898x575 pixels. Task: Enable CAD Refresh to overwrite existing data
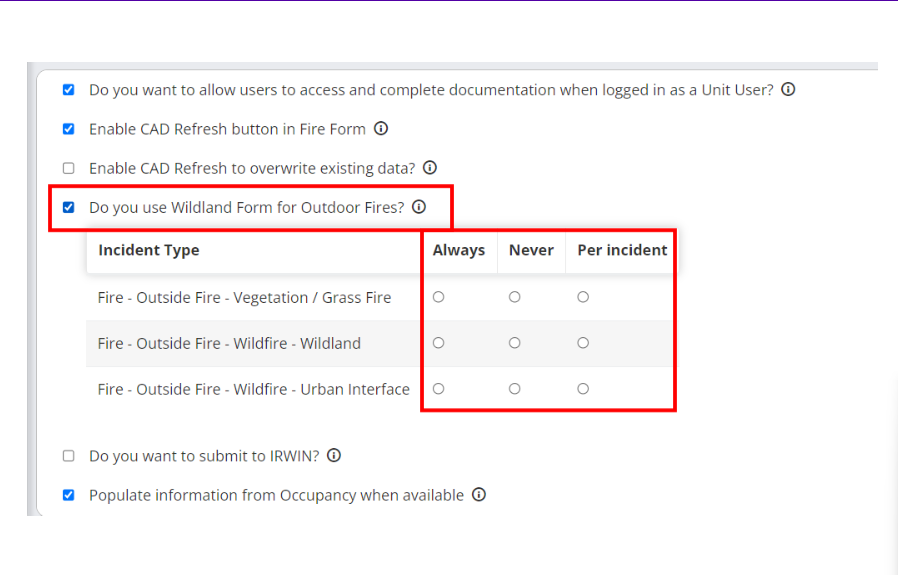point(69,168)
